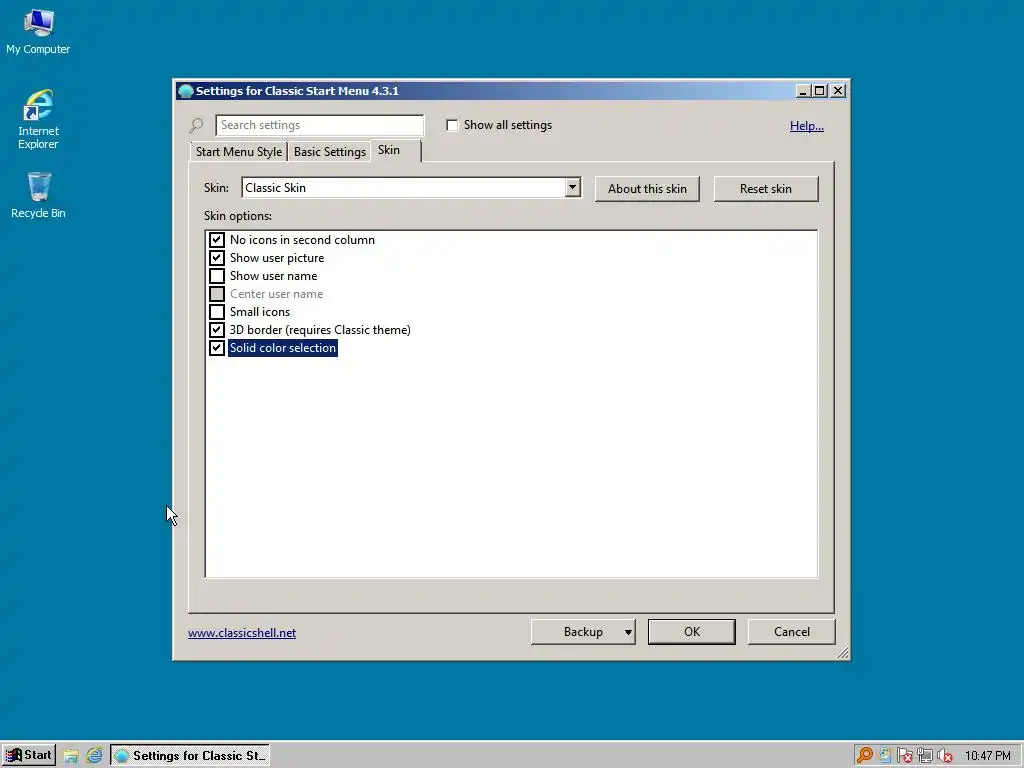Uncheck No icons in second column
This screenshot has height=768, width=1024.
(217, 240)
